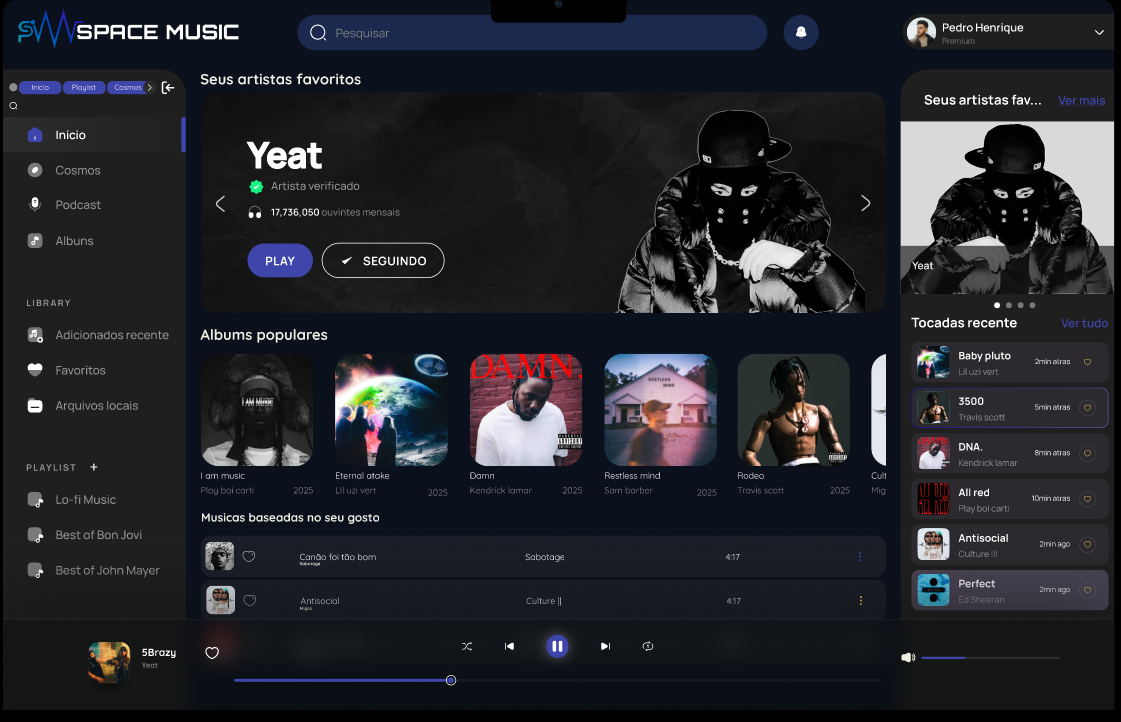Open Inicio in the sidebar
The height and width of the screenshot is (722, 1121).
(93, 134)
